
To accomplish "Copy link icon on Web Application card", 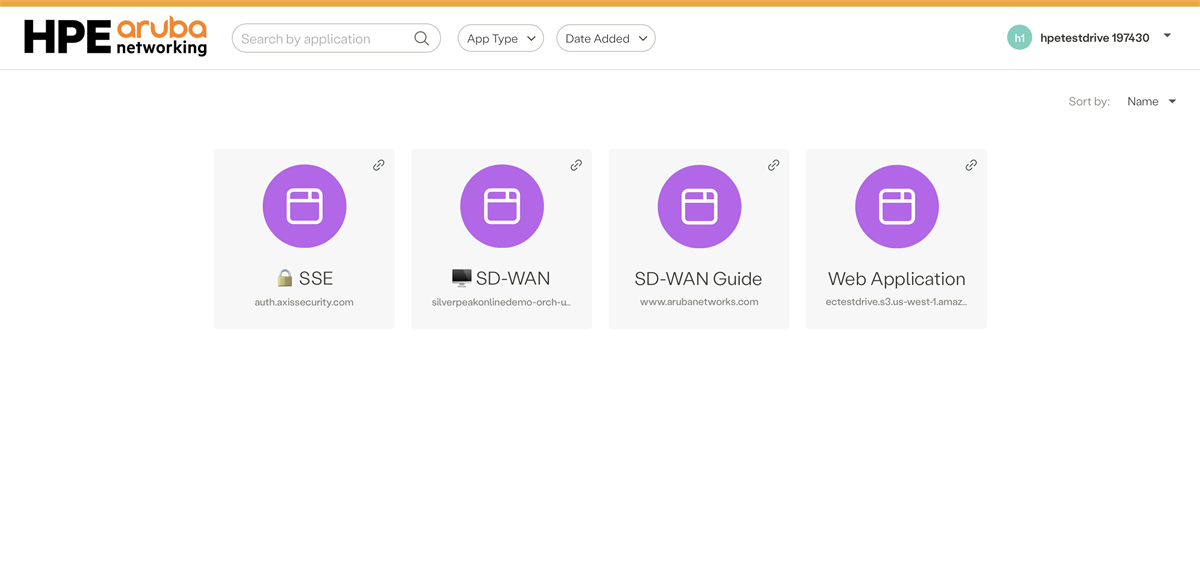I will pyautogui.click(x=971, y=165).
